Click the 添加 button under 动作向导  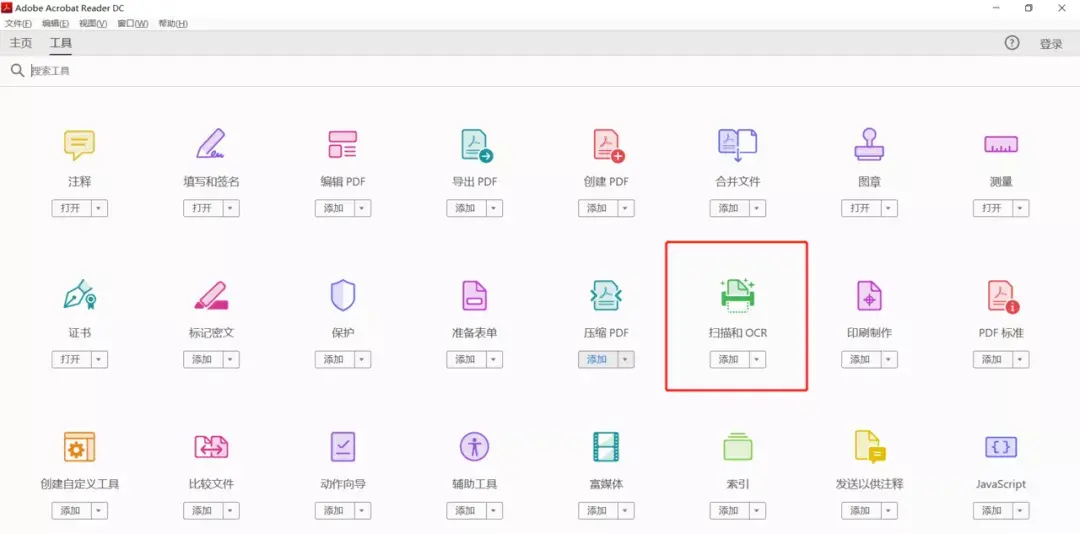[x=334, y=511]
